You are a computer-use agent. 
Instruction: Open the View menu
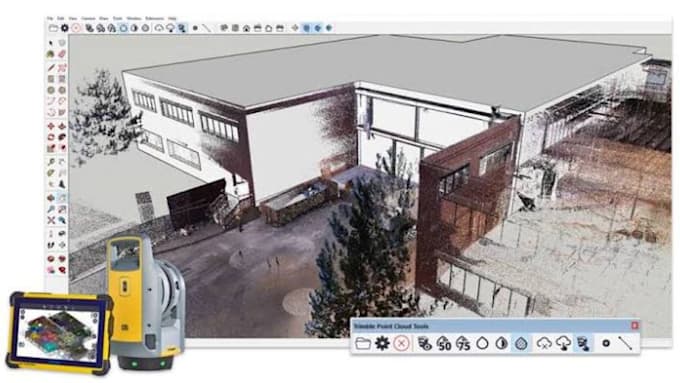(73, 19)
